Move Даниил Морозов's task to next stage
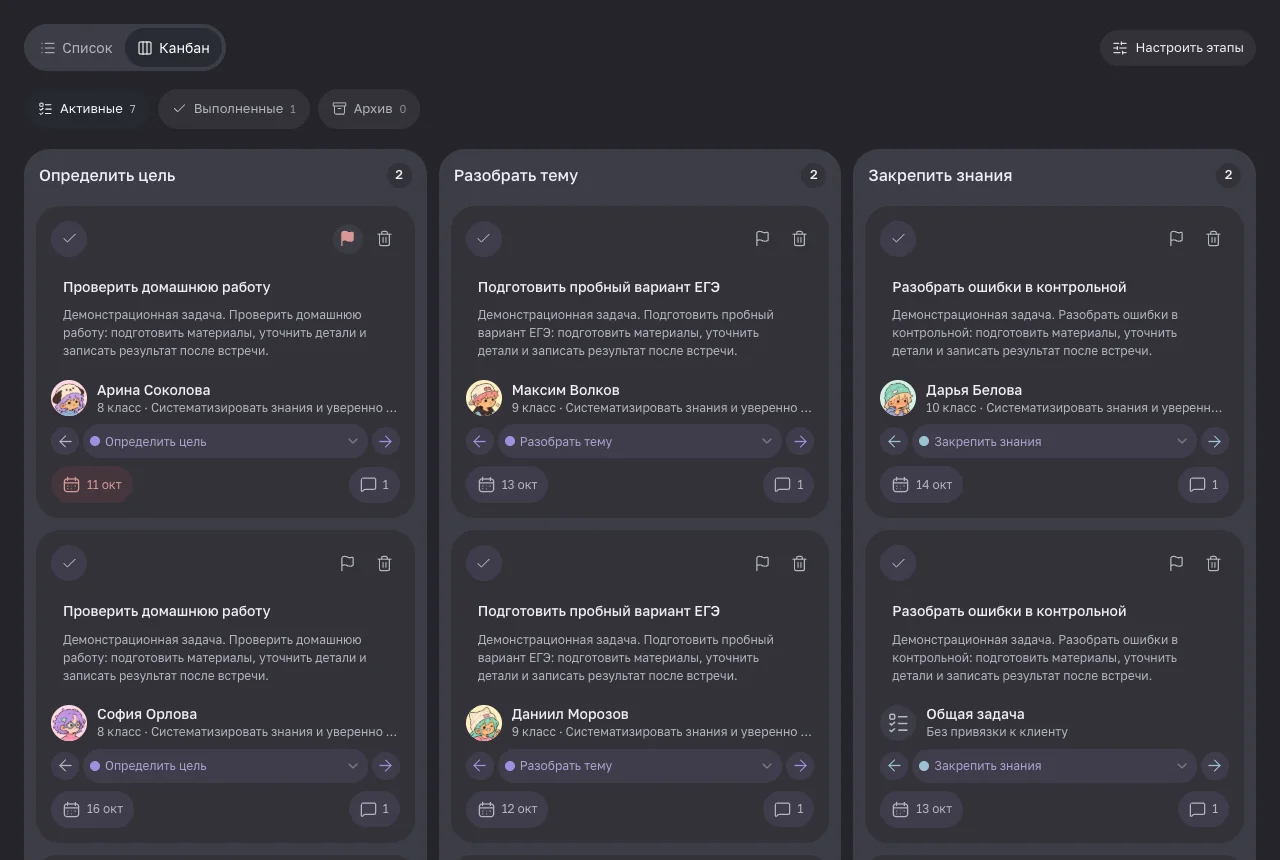This screenshot has width=1280, height=860. click(799, 766)
